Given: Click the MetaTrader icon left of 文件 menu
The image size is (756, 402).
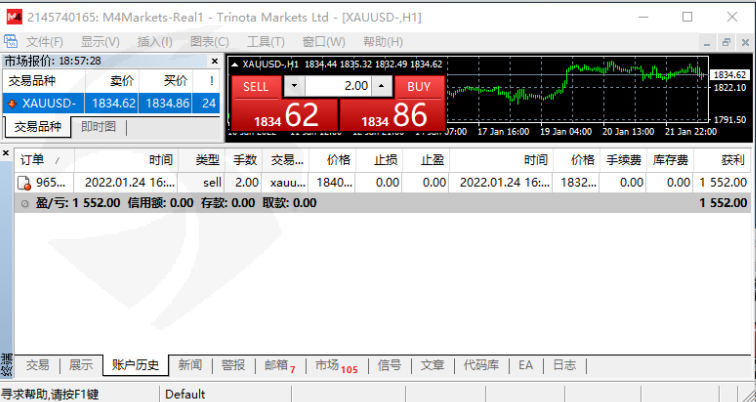Looking at the screenshot, I should [11, 42].
